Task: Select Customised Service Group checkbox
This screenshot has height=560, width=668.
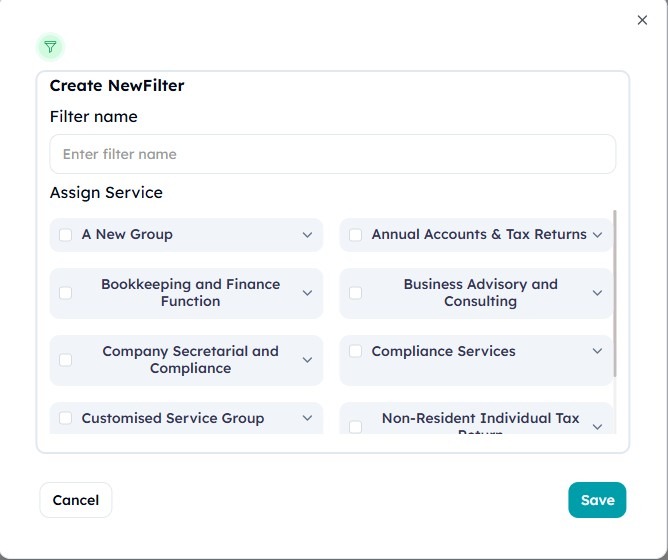Action: pyautogui.click(x=66, y=418)
